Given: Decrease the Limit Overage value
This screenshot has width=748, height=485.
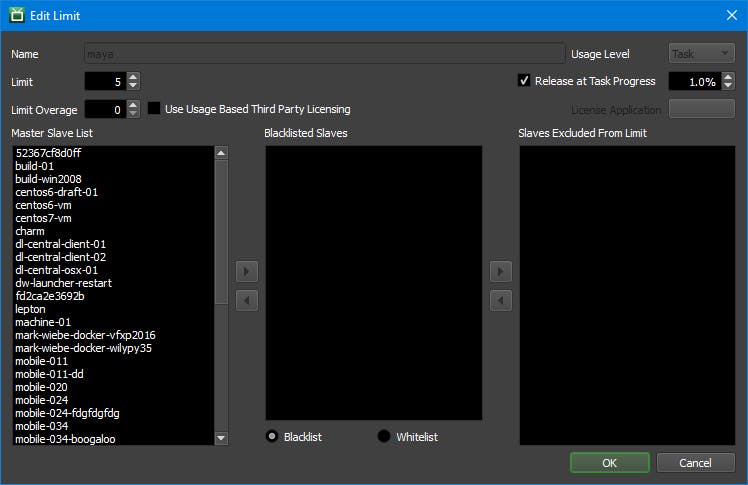Looking at the screenshot, I should coord(134,114).
